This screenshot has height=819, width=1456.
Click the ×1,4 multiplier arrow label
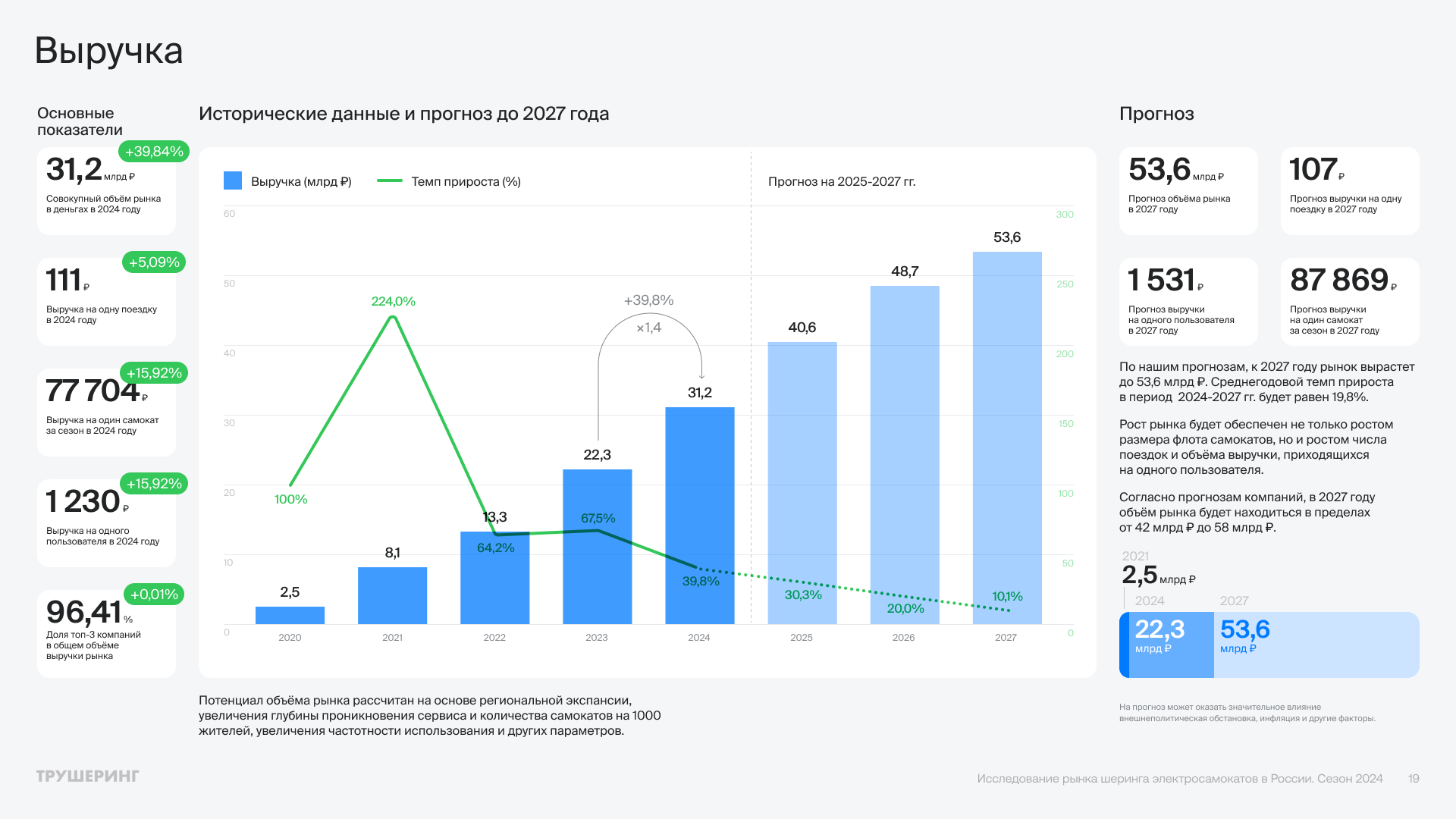point(648,328)
